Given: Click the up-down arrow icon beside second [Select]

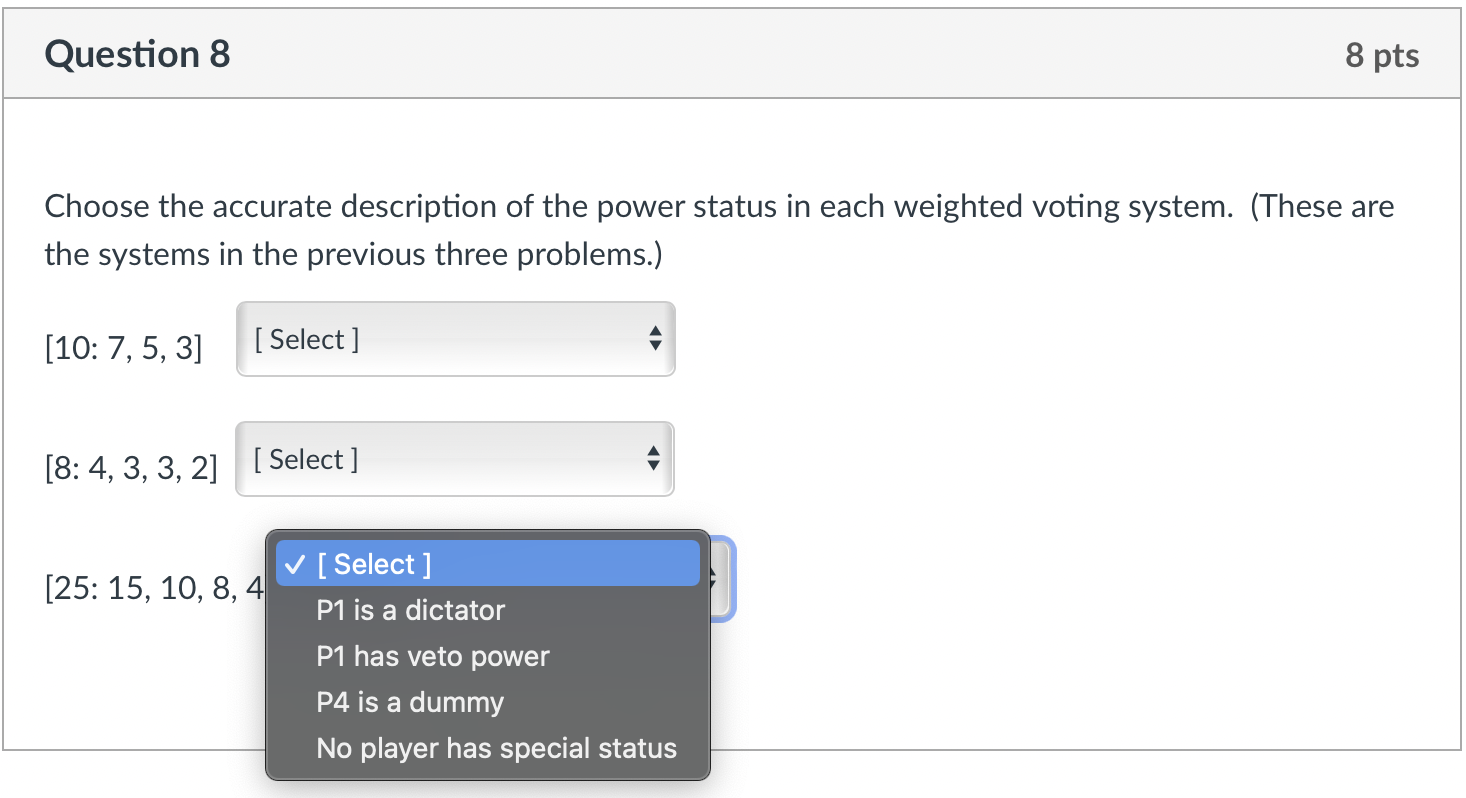Looking at the screenshot, I should tap(655, 459).
